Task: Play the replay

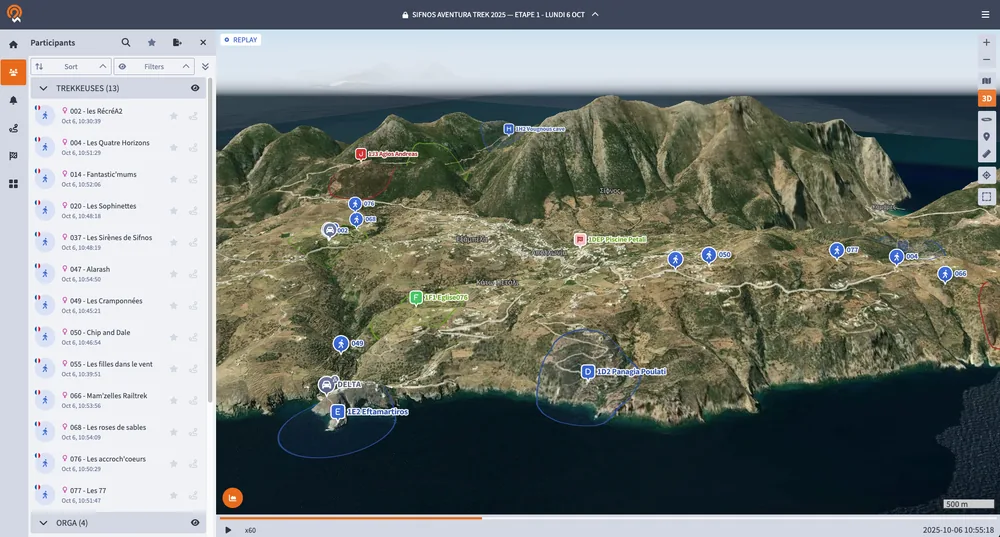Action: [228, 530]
